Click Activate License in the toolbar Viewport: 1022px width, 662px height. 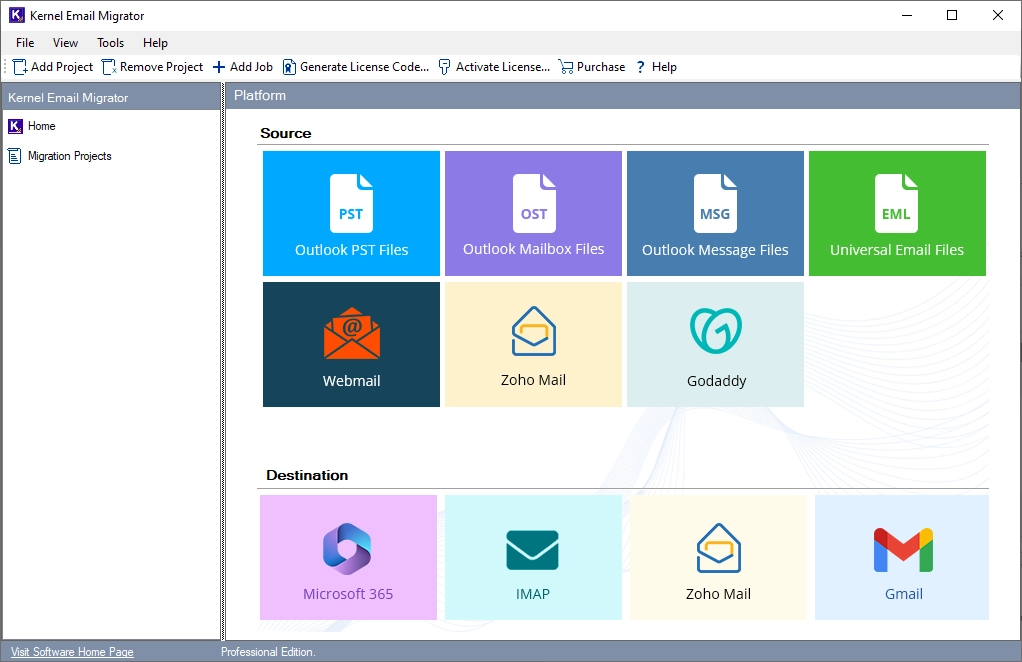pos(494,66)
